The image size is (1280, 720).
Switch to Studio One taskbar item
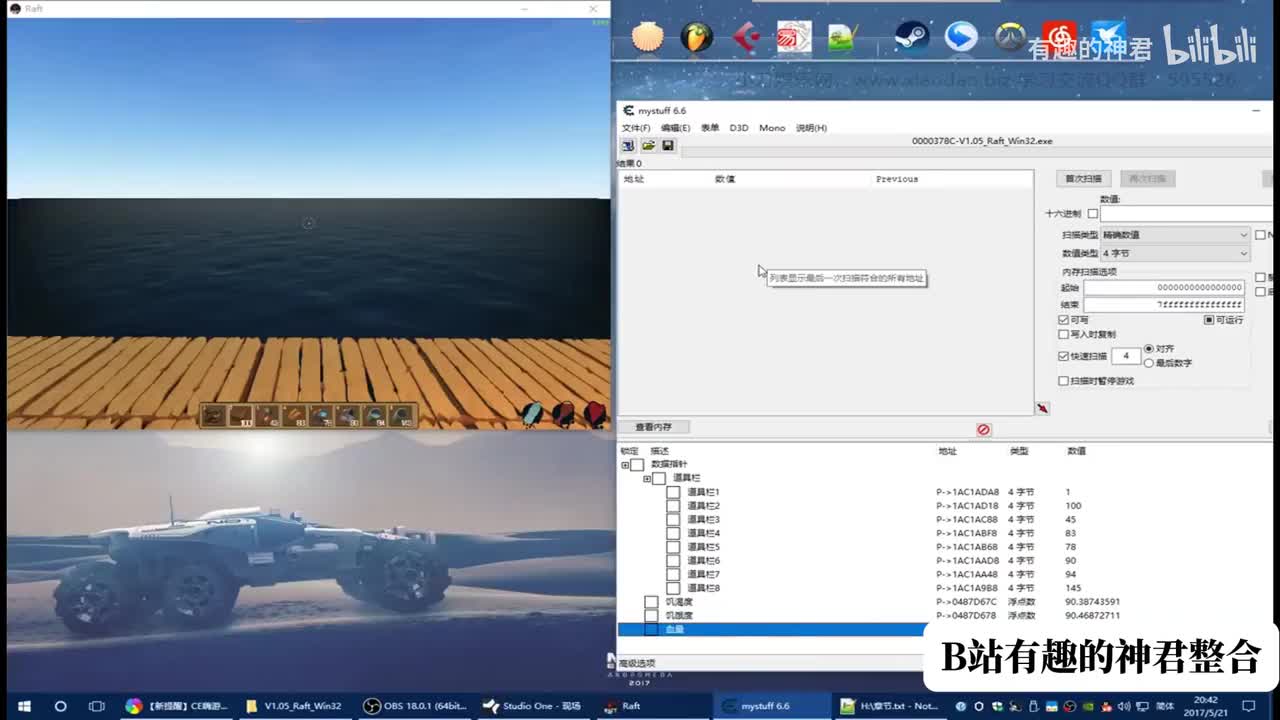point(533,706)
